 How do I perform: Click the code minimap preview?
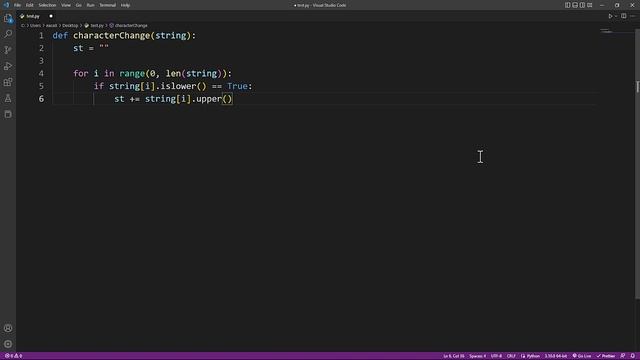607,31
